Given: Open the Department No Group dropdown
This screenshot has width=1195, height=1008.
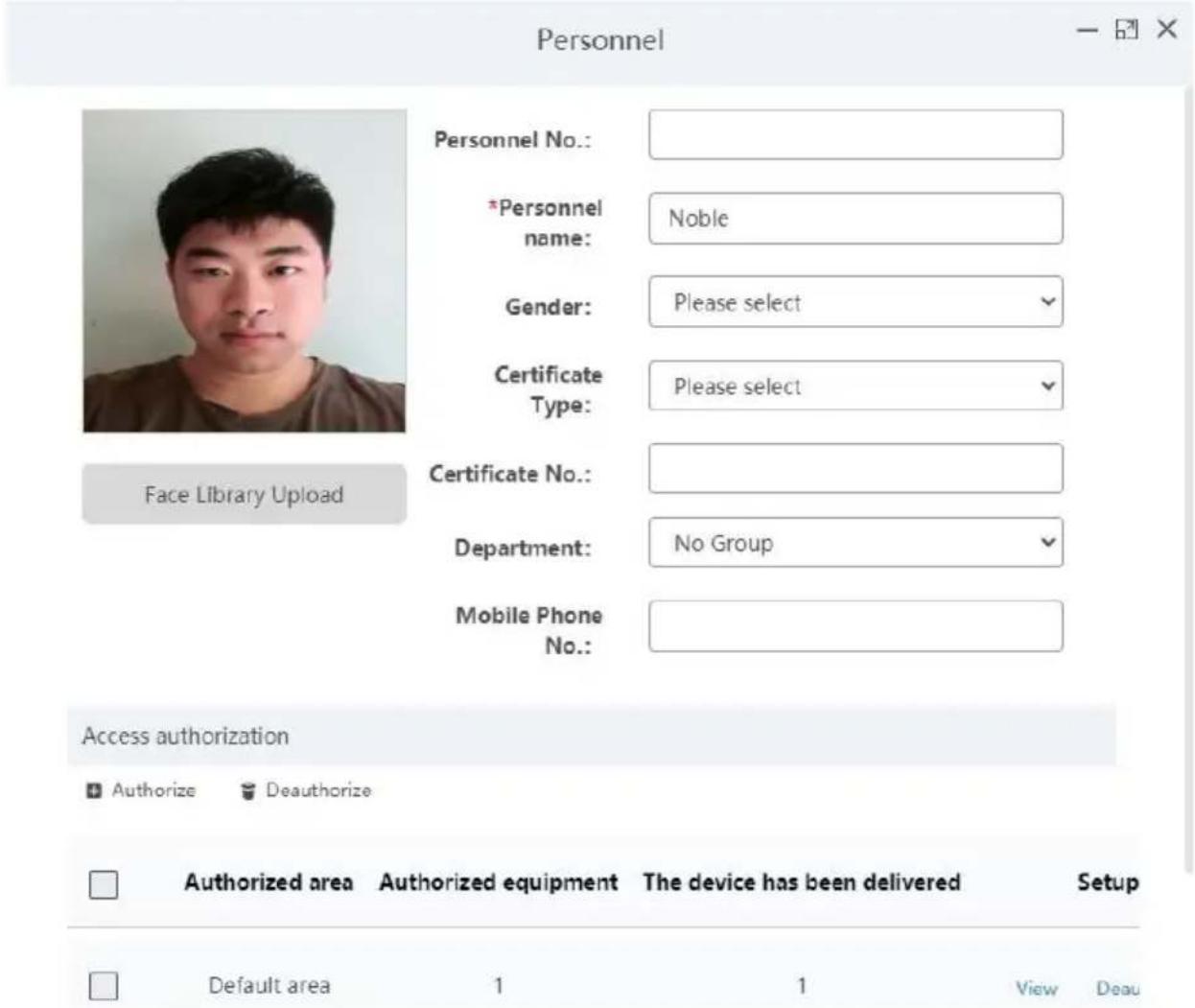Looking at the screenshot, I should tap(855, 543).
